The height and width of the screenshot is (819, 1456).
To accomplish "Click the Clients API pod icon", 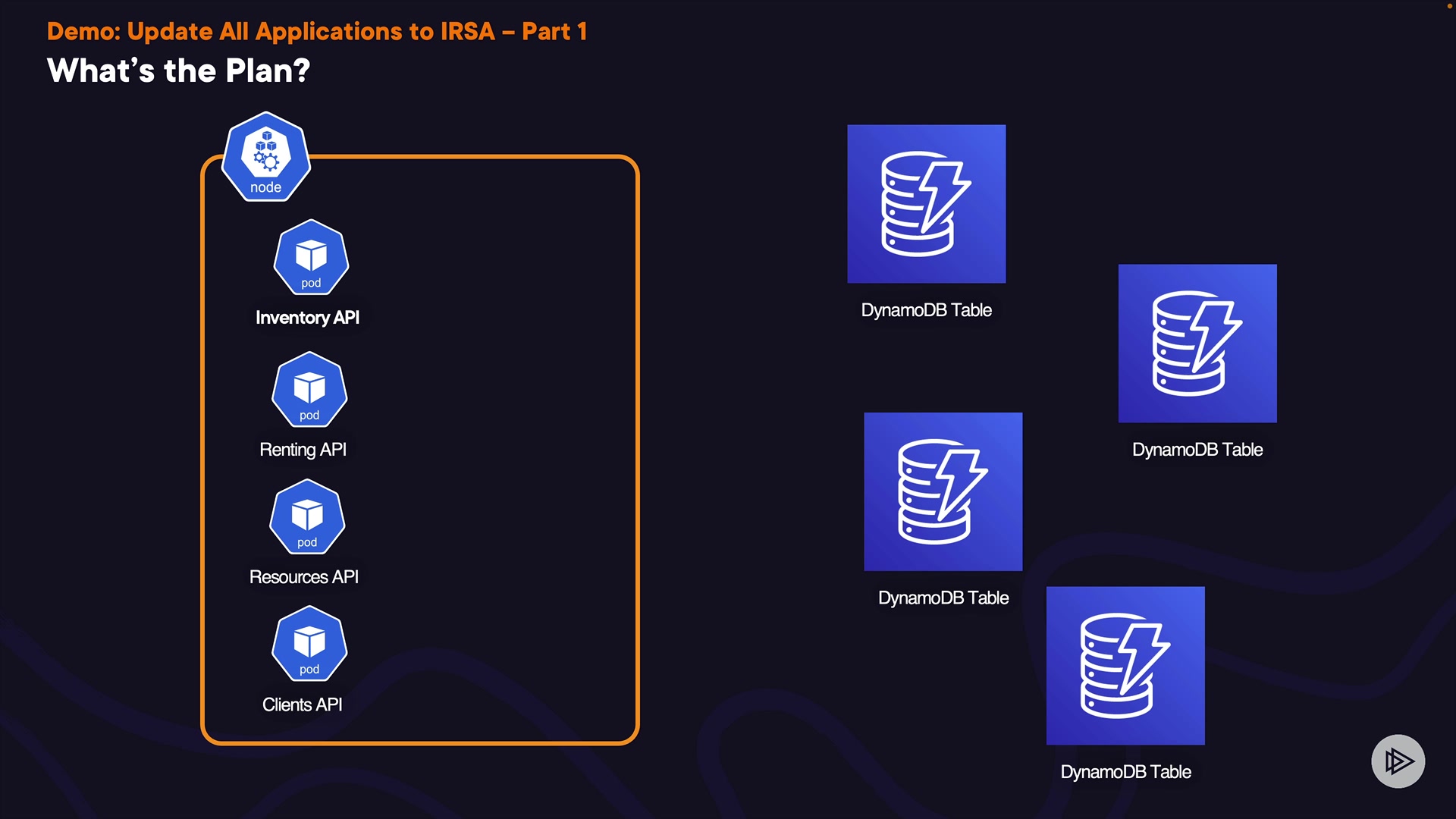I will tap(309, 644).
